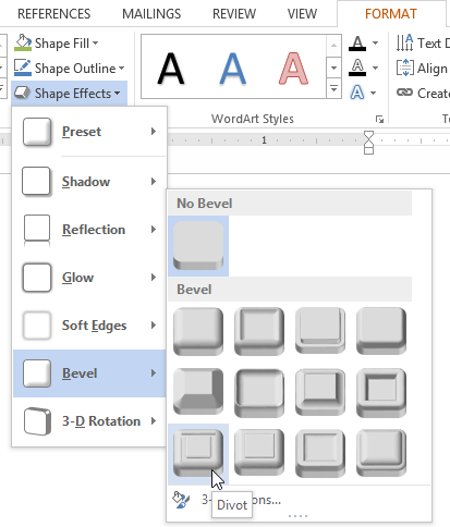Click the Shape Effects icon
This screenshot has height=527, width=450.
23,93
